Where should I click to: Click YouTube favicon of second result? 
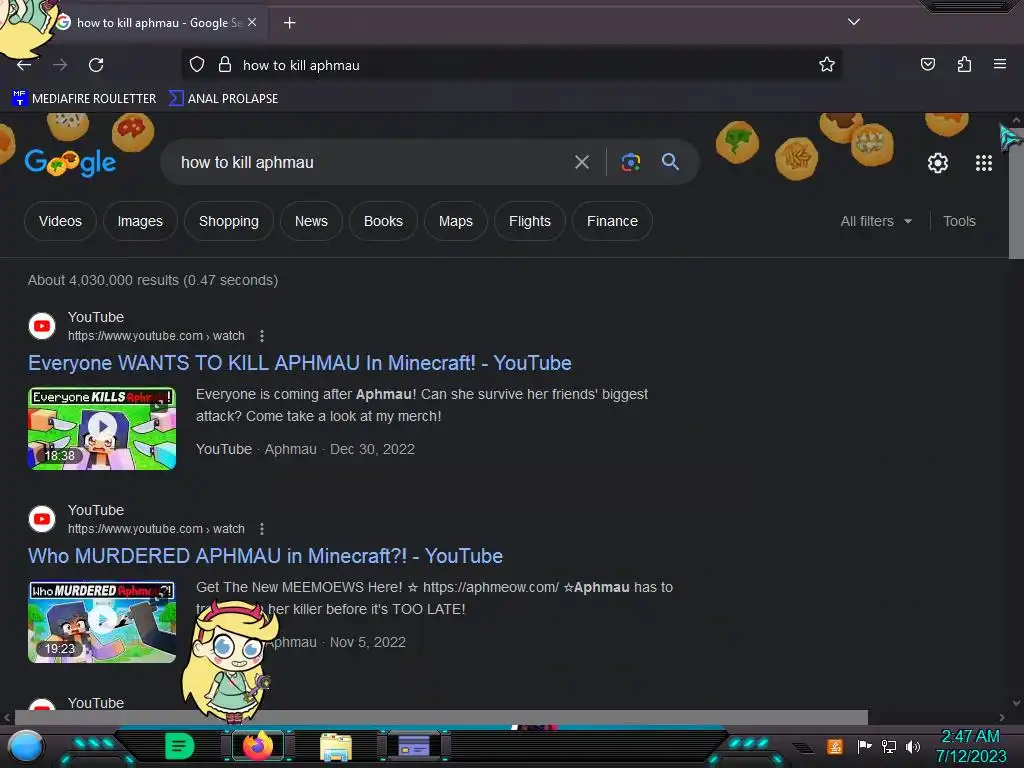click(42, 519)
